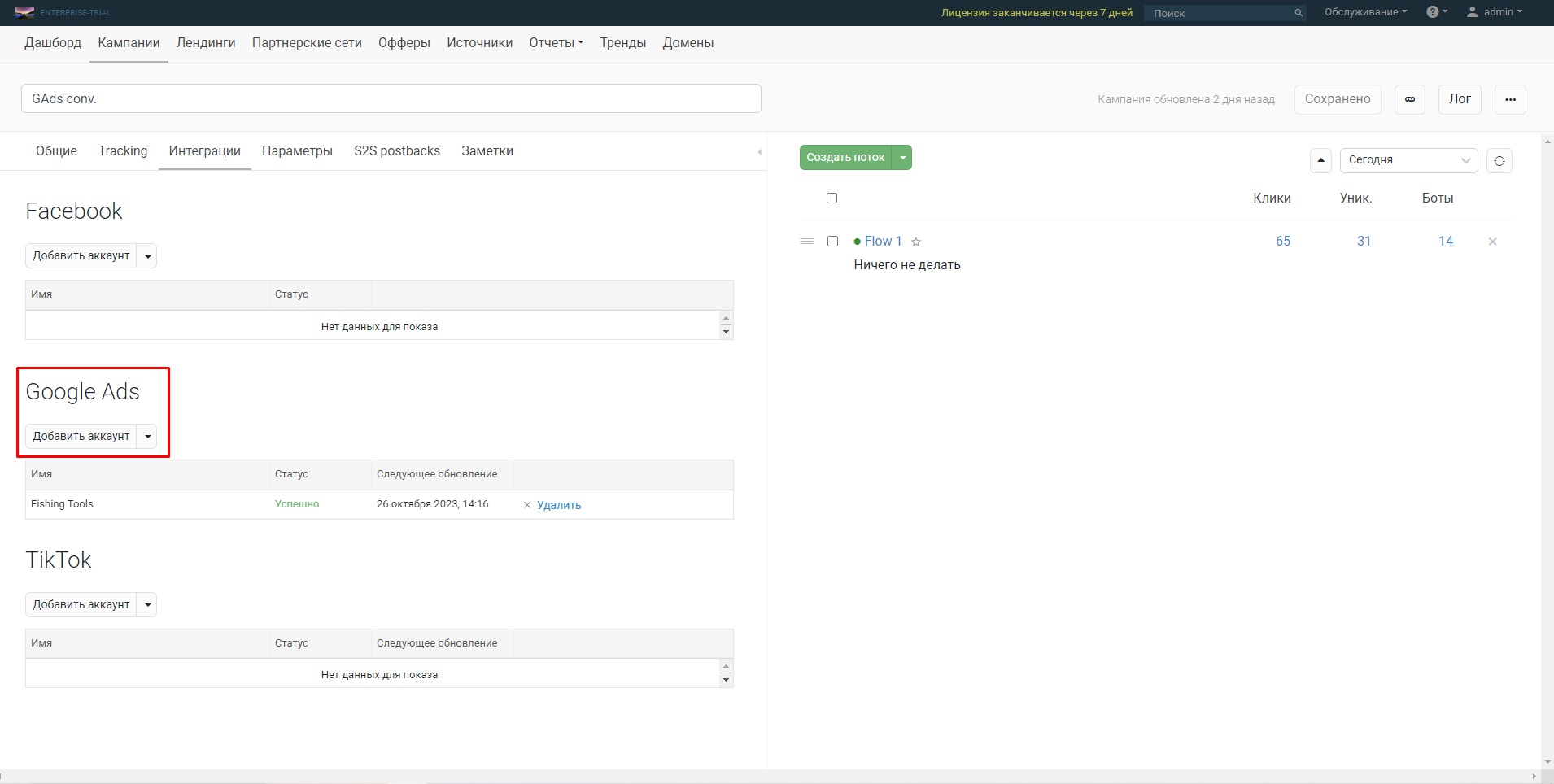Image resolution: width=1554 pixels, height=784 pixels.
Task: Switch to the S2S postbacks tab
Action: (x=397, y=151)
